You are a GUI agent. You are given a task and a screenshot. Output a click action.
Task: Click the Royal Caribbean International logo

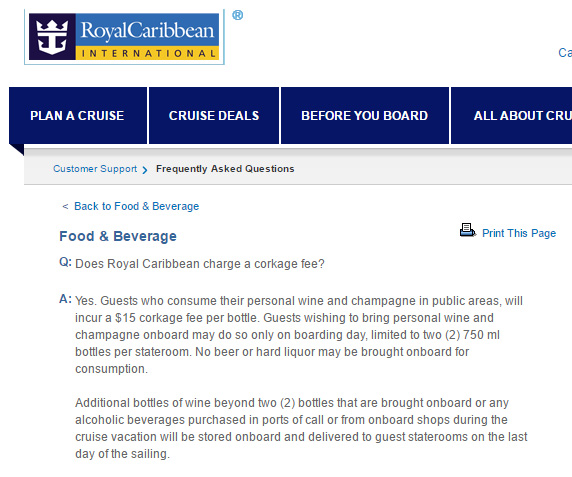[124, 37]
